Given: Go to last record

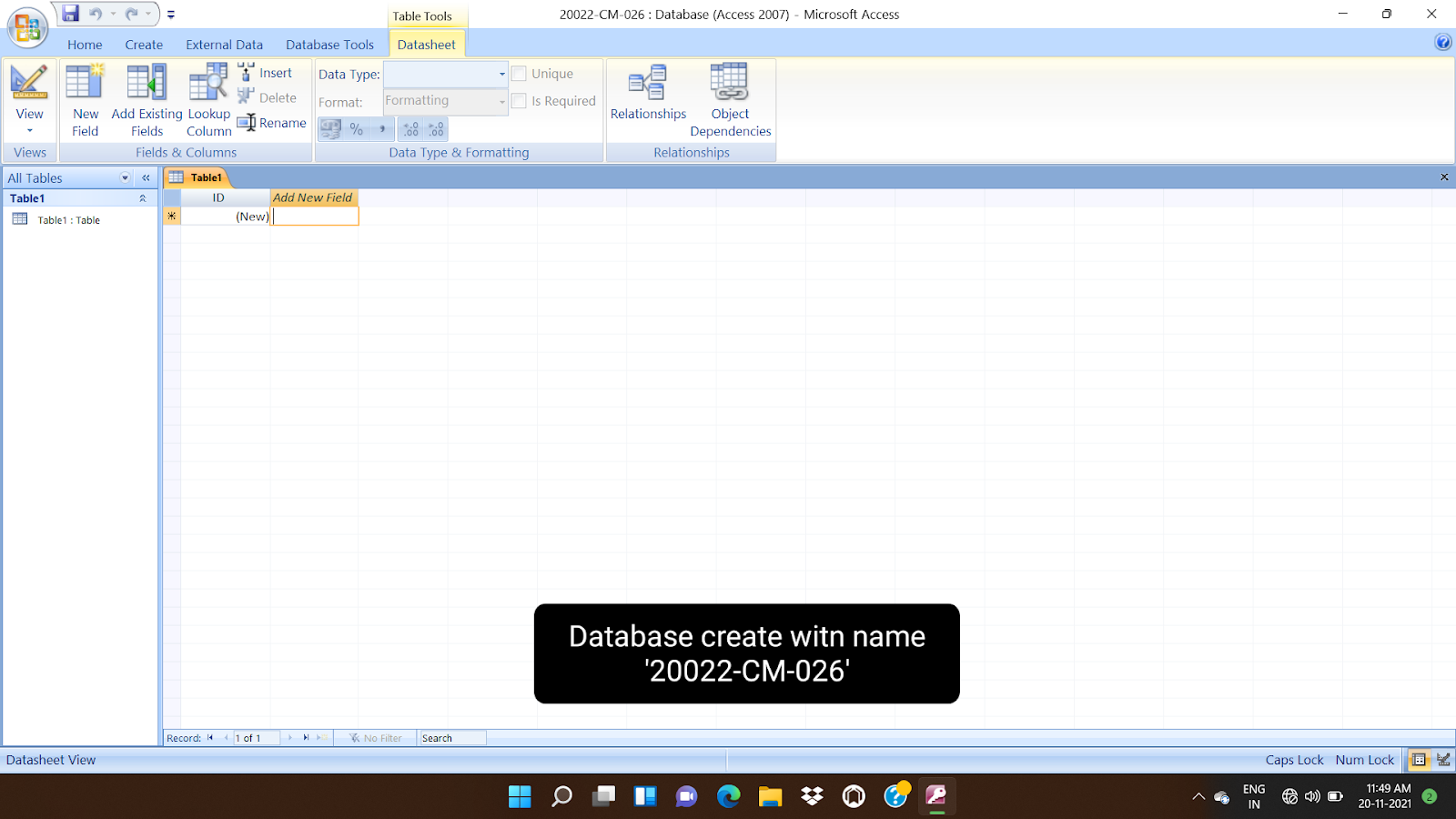Looking at the screenshot, I should point(306,738).
